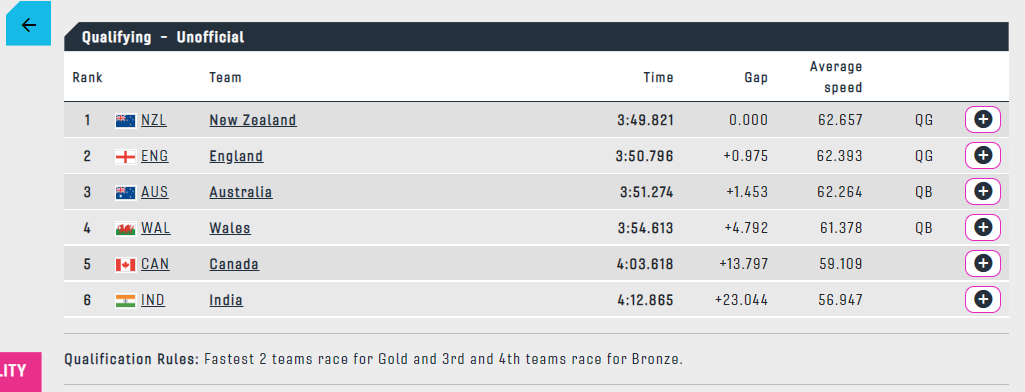Screen dimensions: 1025x392
Task: Expand India row with plus icon
Action: click(983, 300)
